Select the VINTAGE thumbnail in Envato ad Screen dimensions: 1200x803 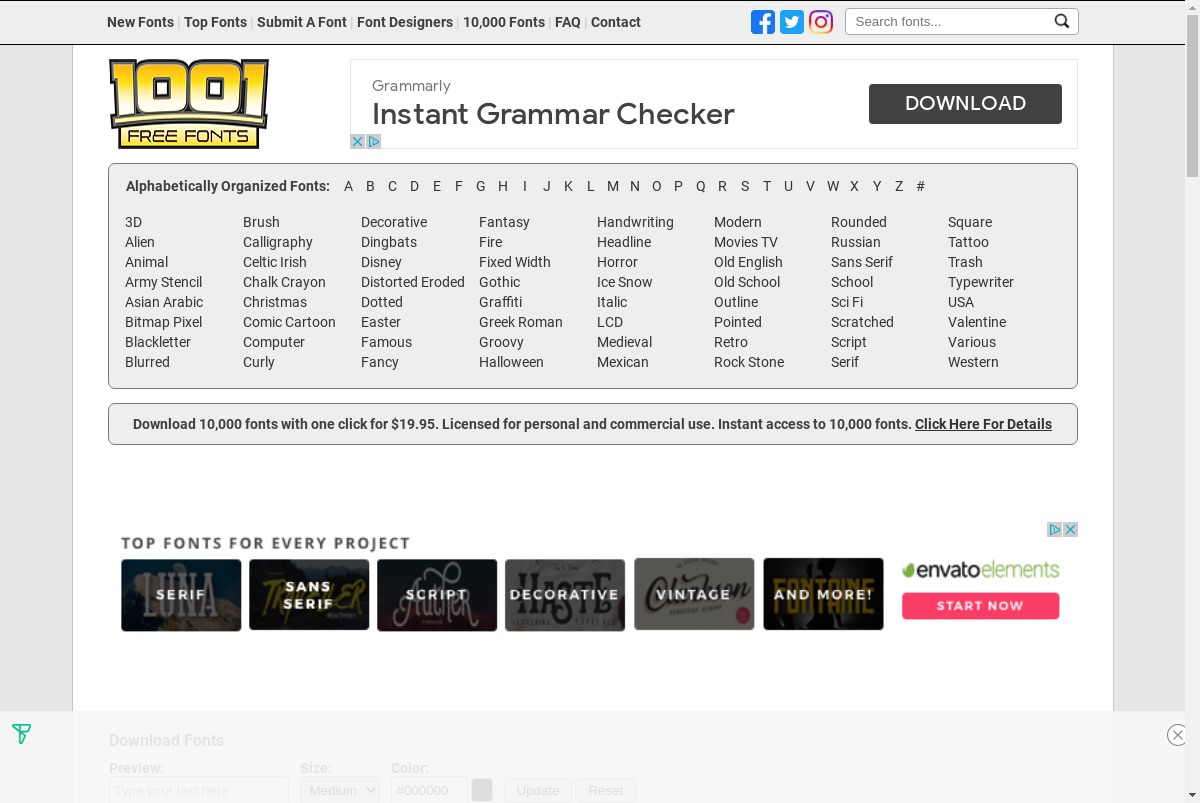[694, 594]
